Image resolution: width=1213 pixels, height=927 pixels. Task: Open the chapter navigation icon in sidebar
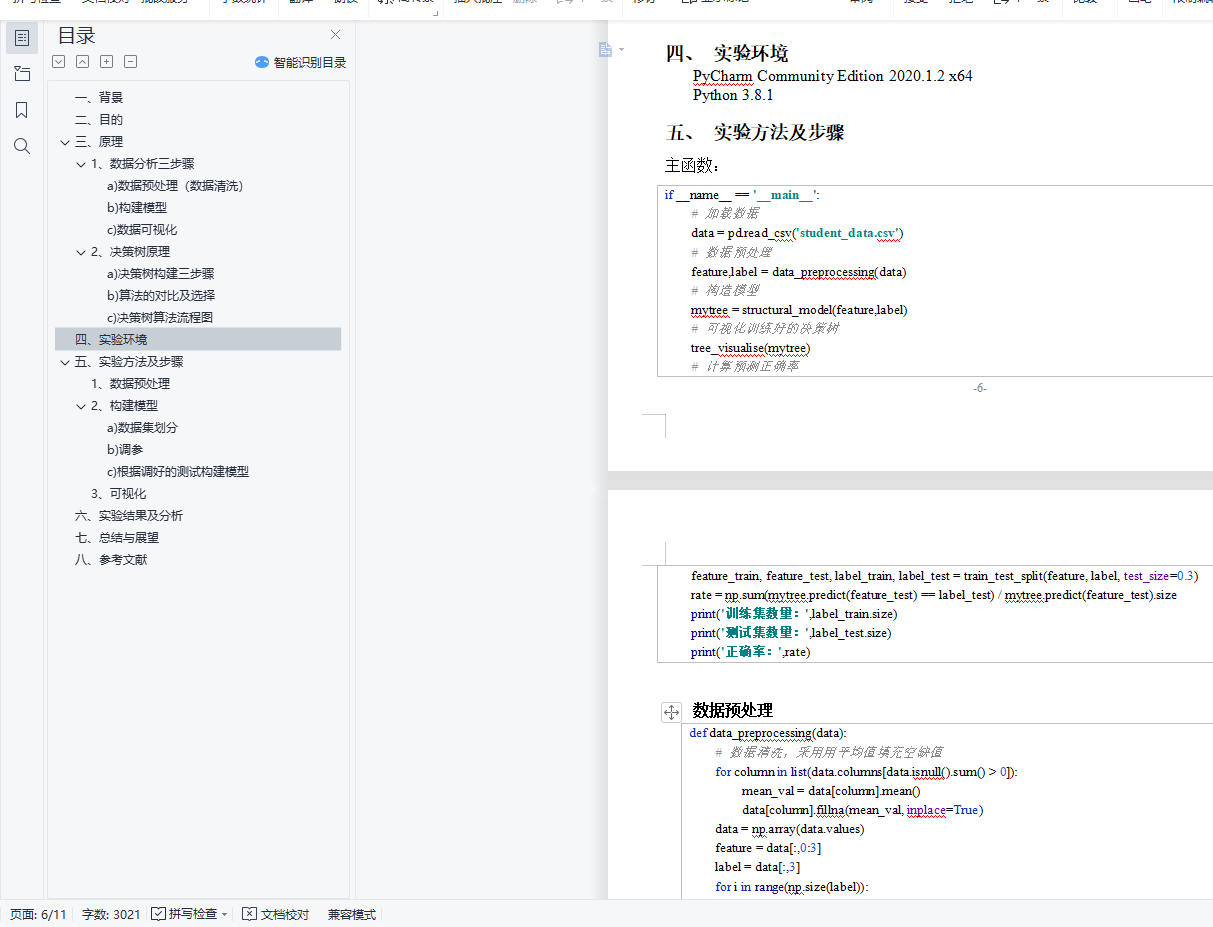(x=22, y=74)
